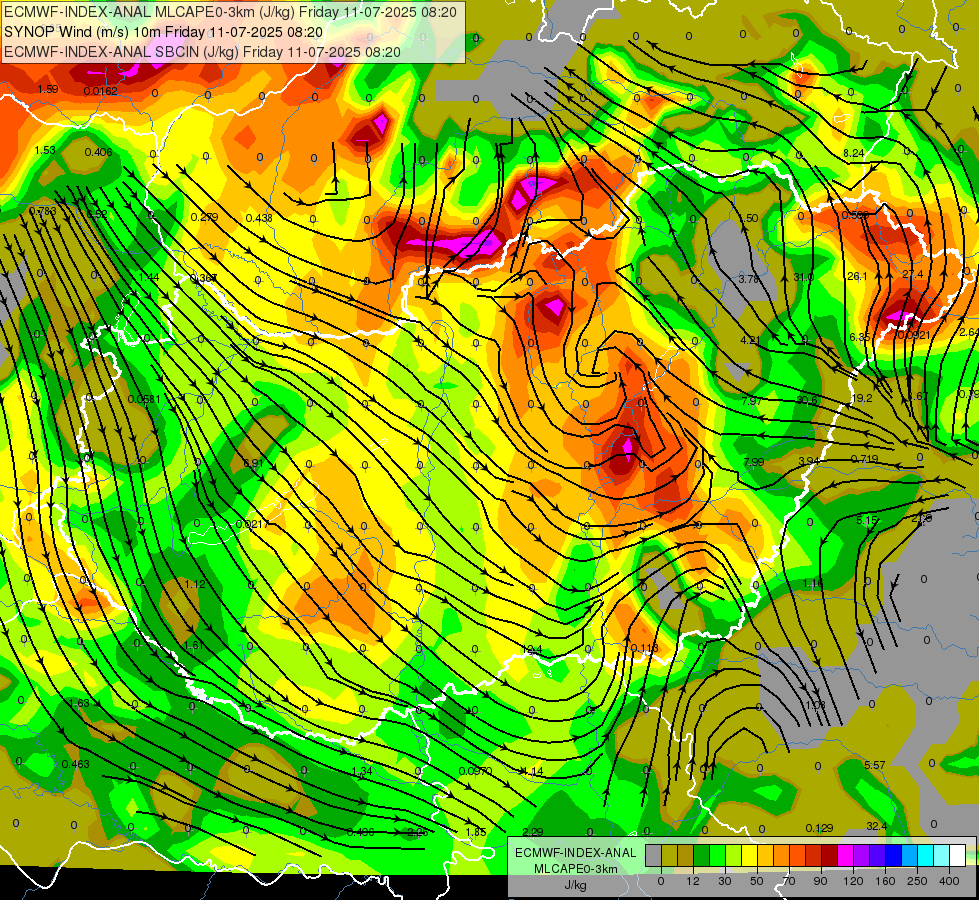Click map value 12.4
Screen dimensions: 979x900
pos(532,650)
